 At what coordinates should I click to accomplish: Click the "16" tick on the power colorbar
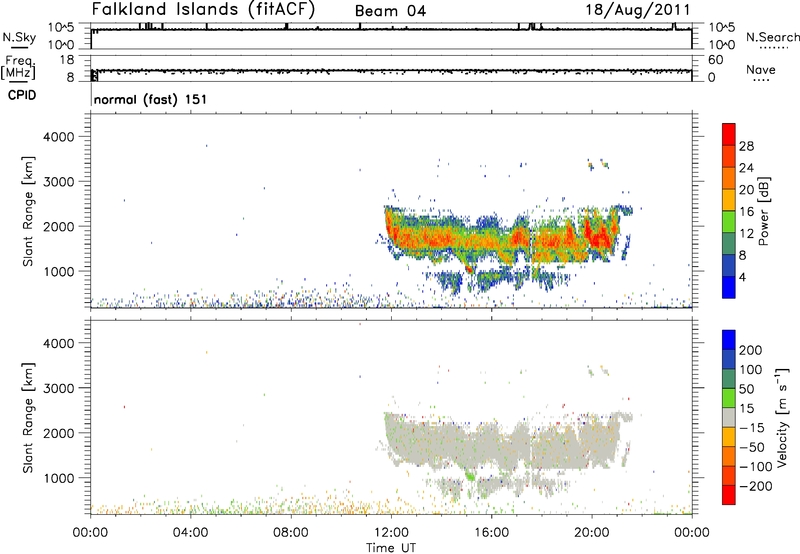click(746, 212)
